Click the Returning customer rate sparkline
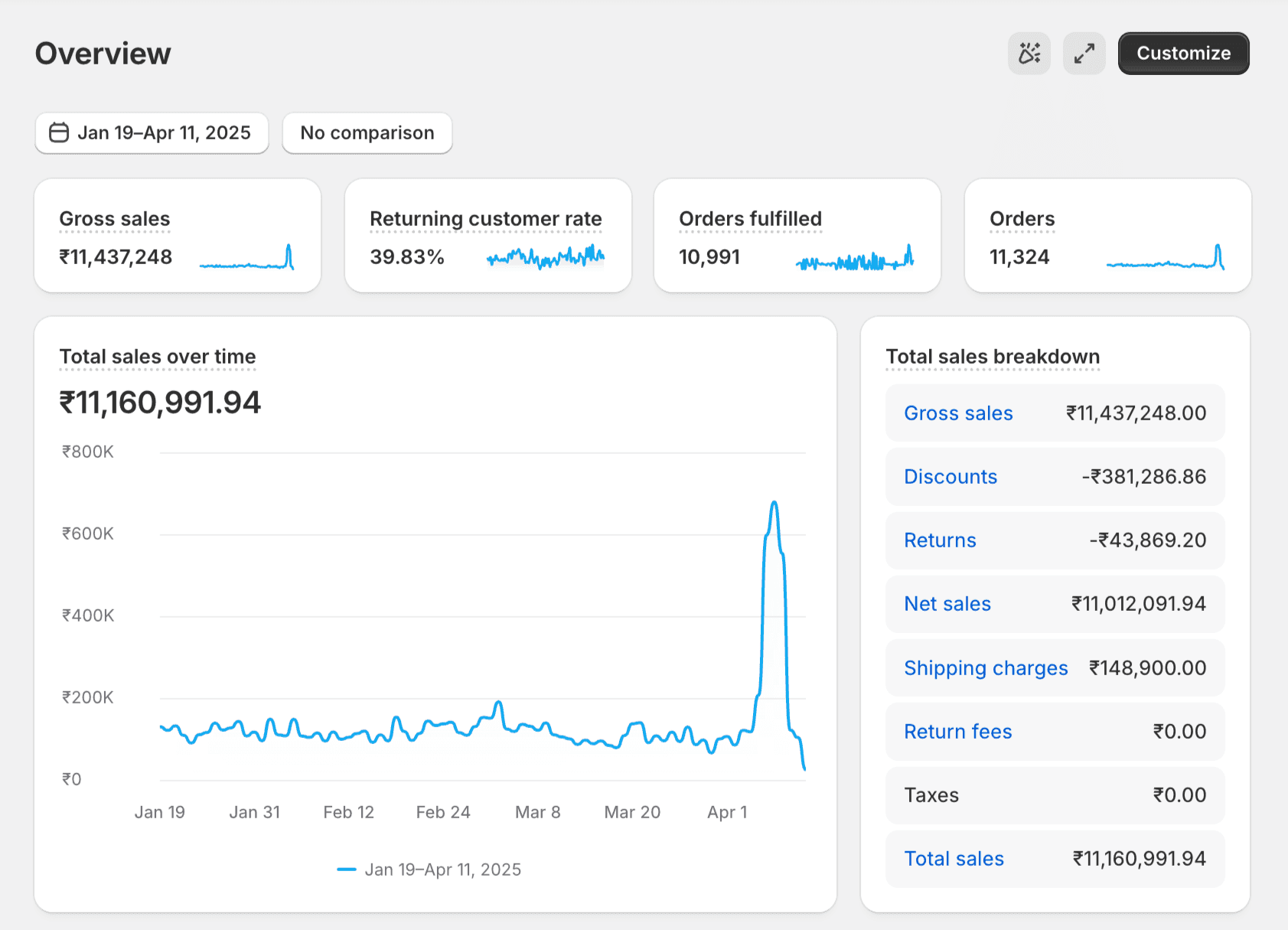The height and width of the screenshot is (930, 1288). (x=546, y=257)
